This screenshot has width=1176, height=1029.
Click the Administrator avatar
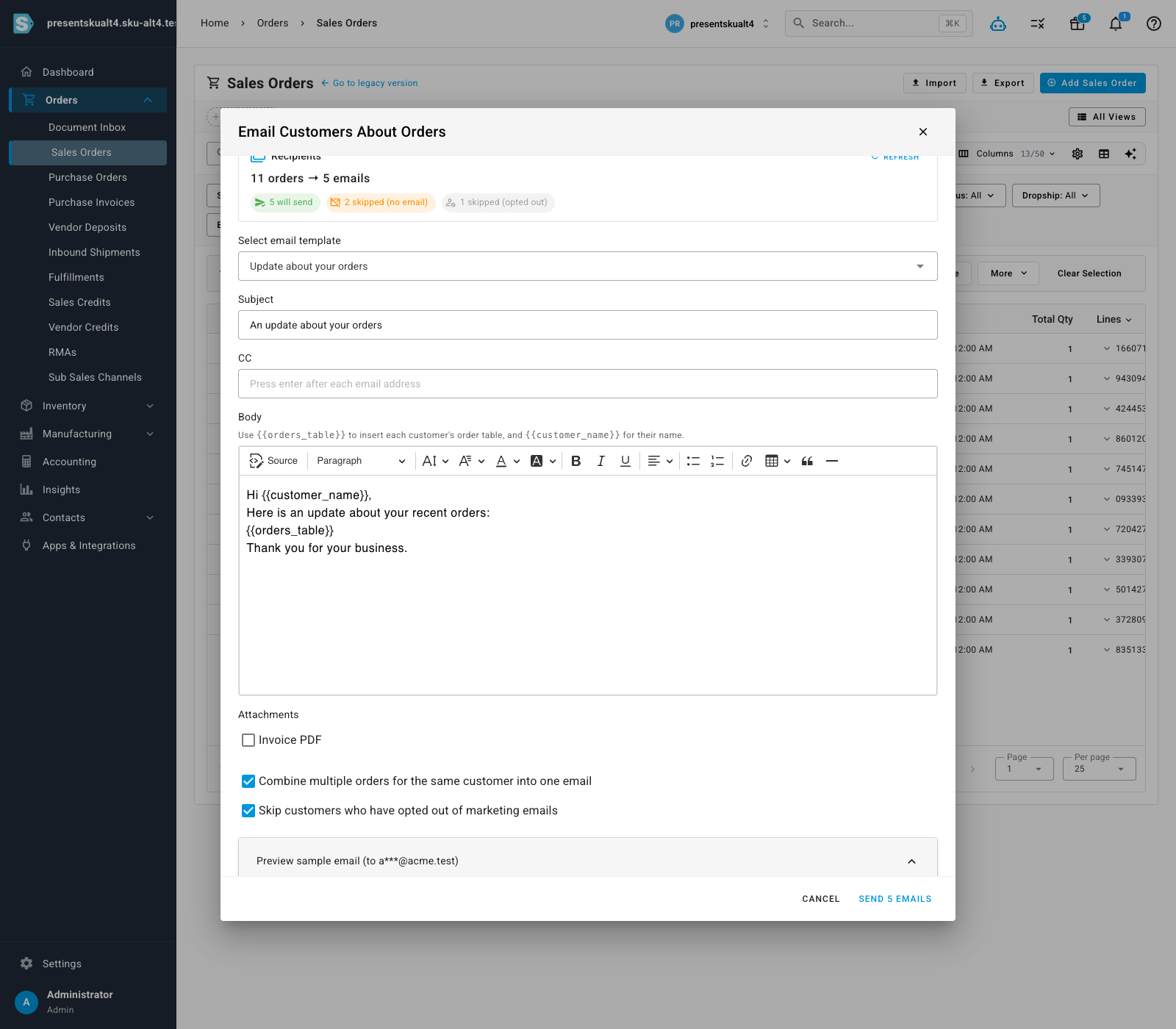tap(26, 1002)
